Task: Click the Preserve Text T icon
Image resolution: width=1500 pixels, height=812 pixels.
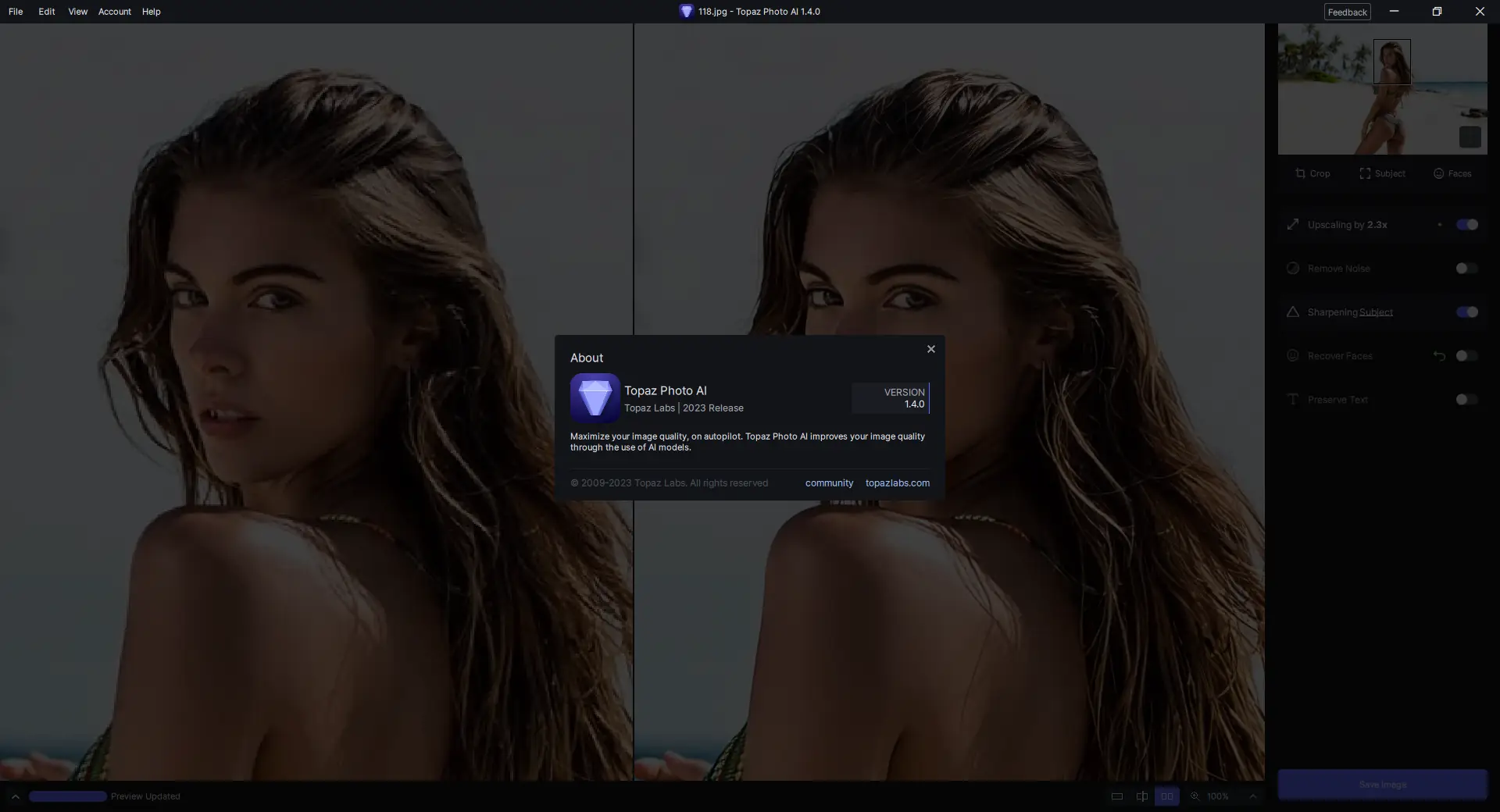Action: click(x=1293, y=400)
